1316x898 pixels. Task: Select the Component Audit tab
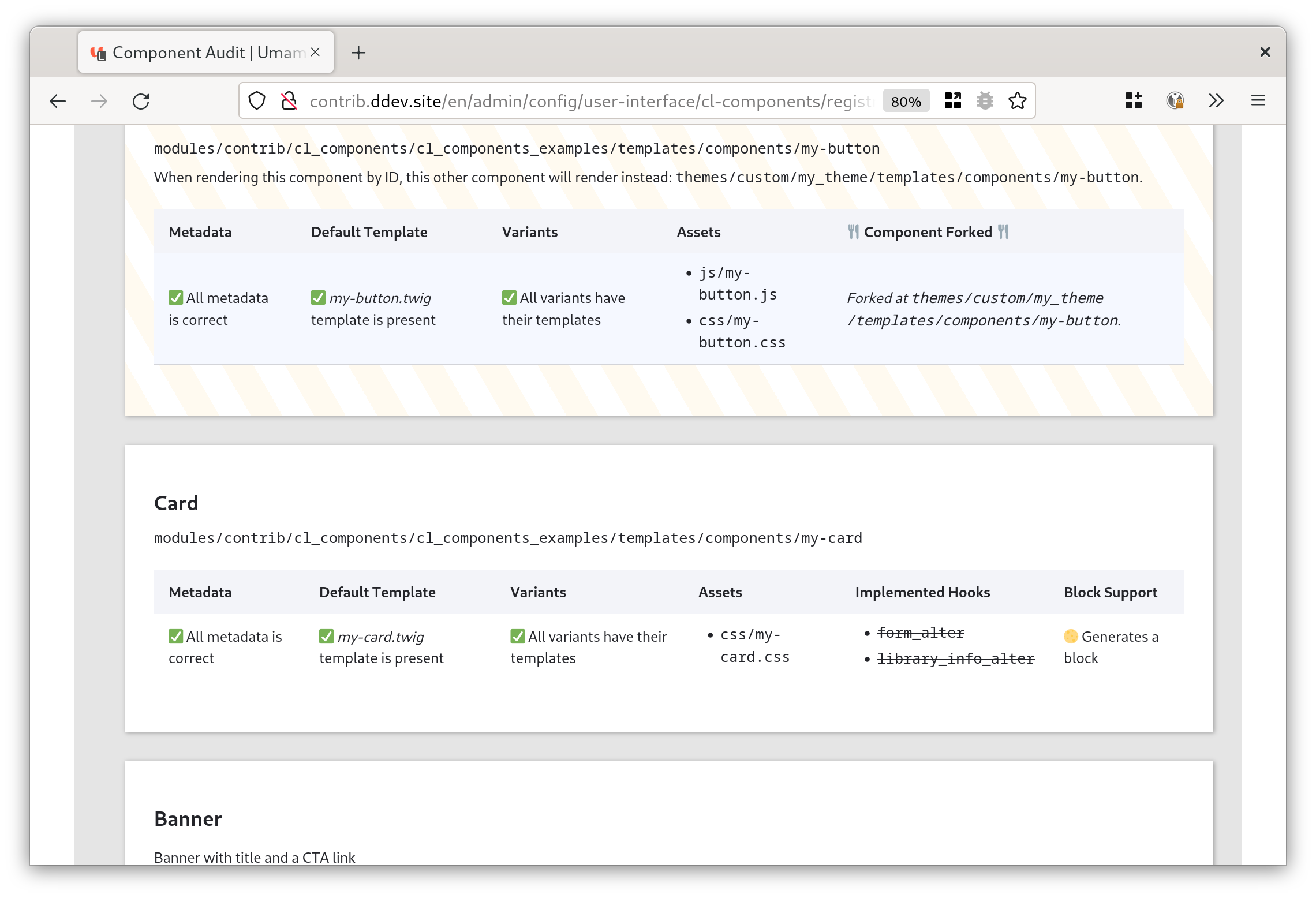click(x=196, y=53)
